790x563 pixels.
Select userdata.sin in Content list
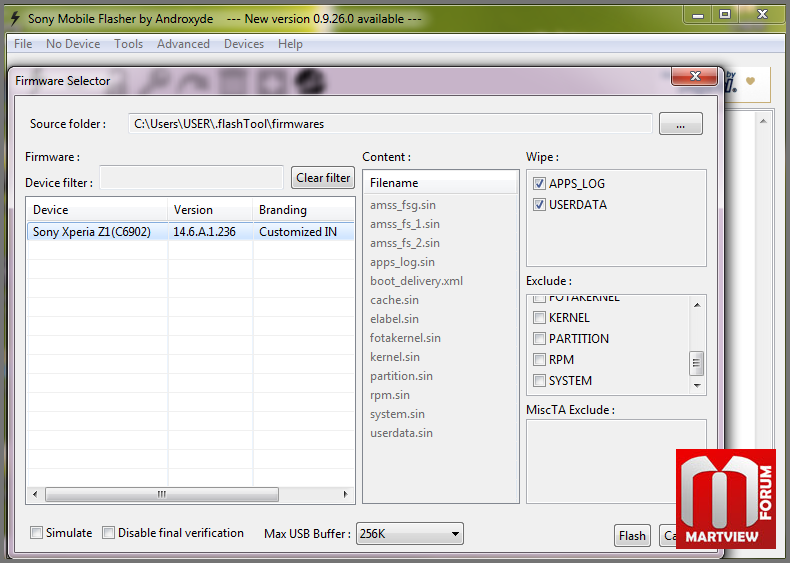(401, 433)
